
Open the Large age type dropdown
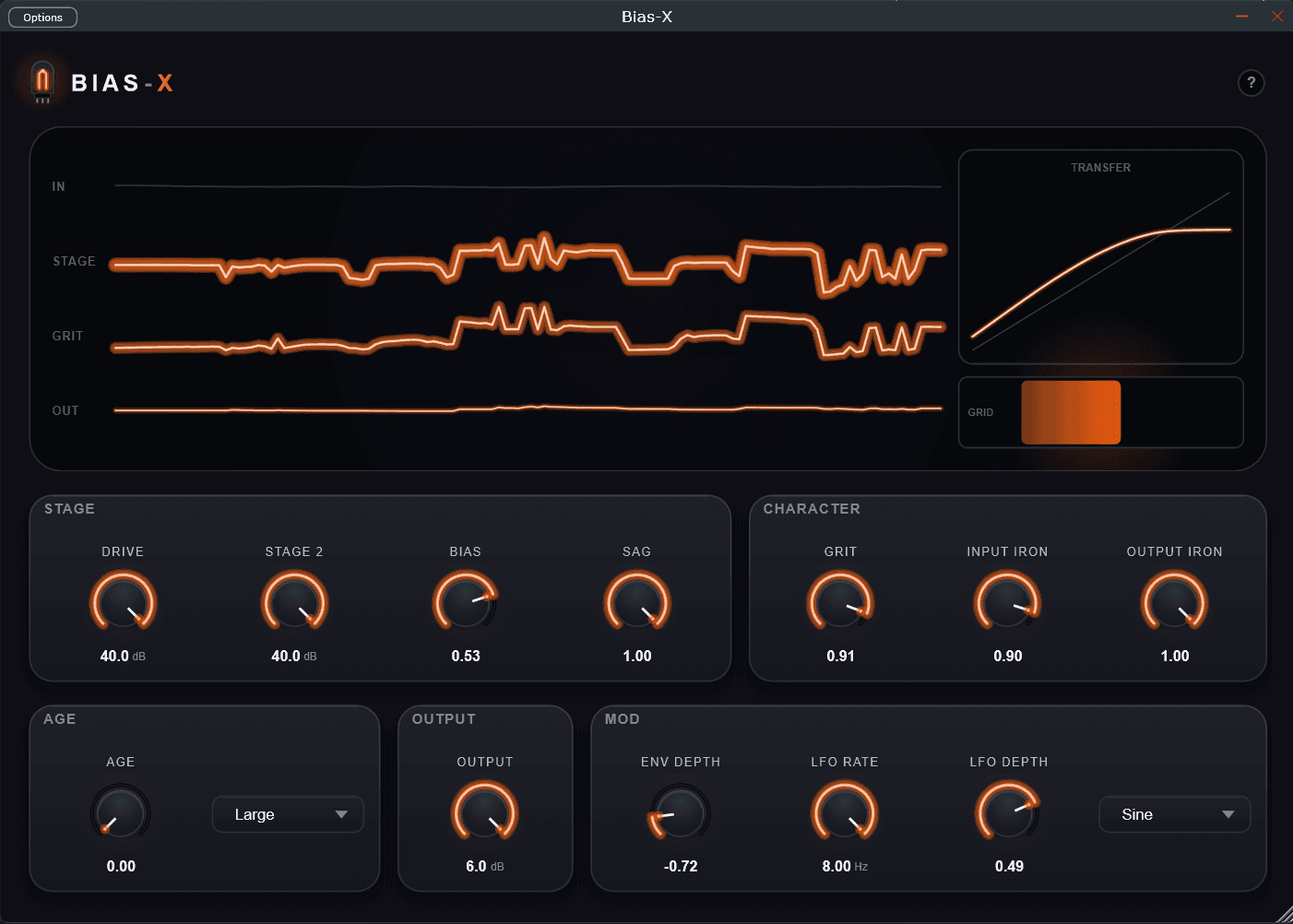(288, 814)
